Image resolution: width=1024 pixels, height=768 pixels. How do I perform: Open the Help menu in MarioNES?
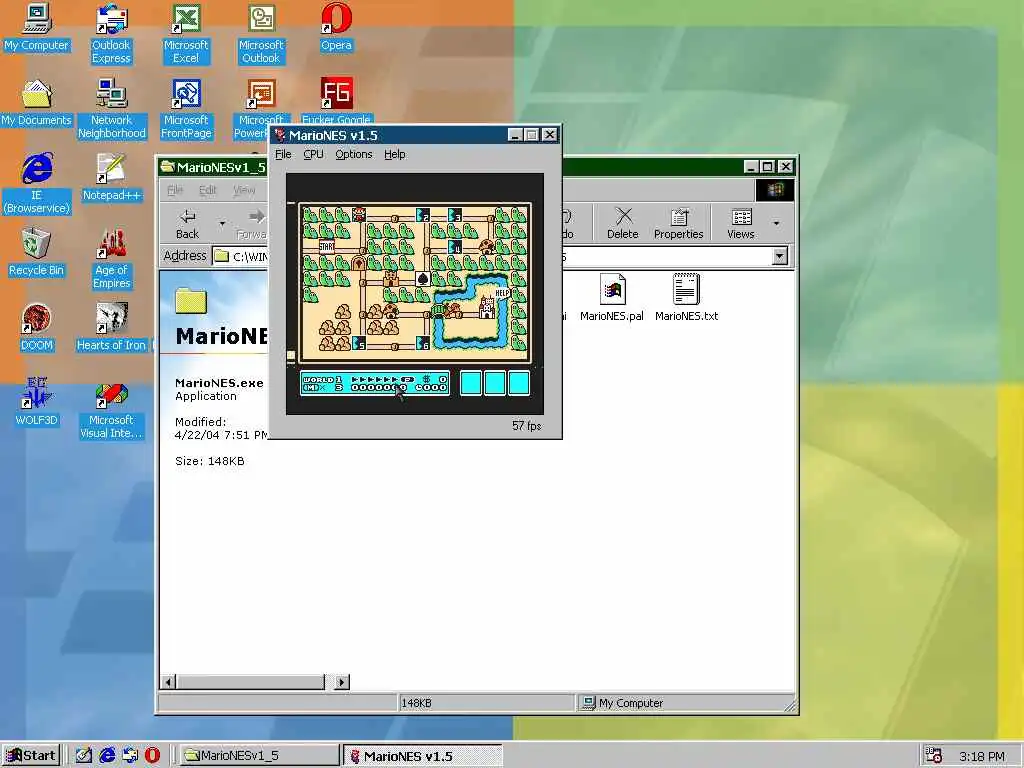394,154
